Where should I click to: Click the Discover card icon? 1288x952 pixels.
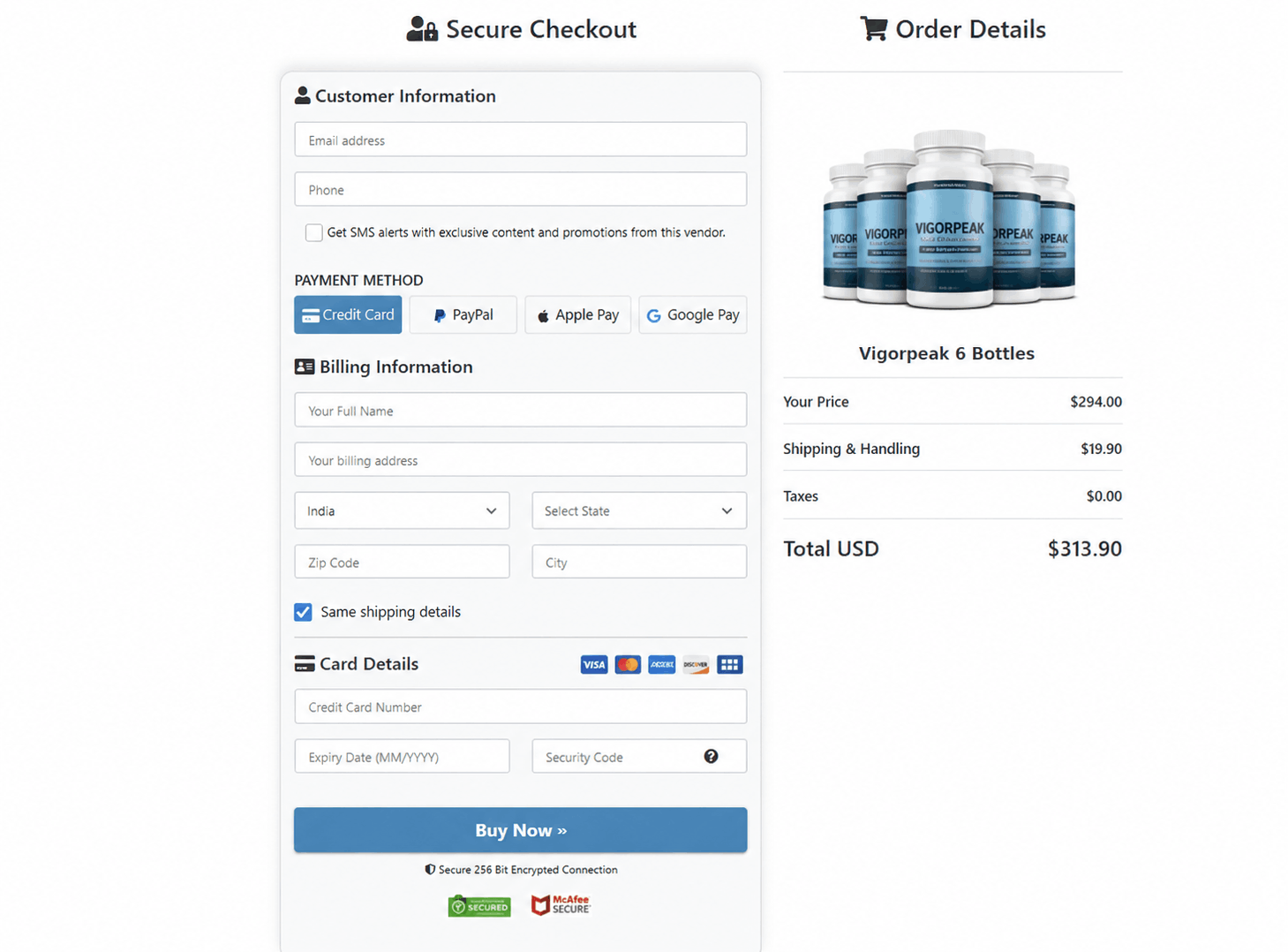[x=696, y=665]
